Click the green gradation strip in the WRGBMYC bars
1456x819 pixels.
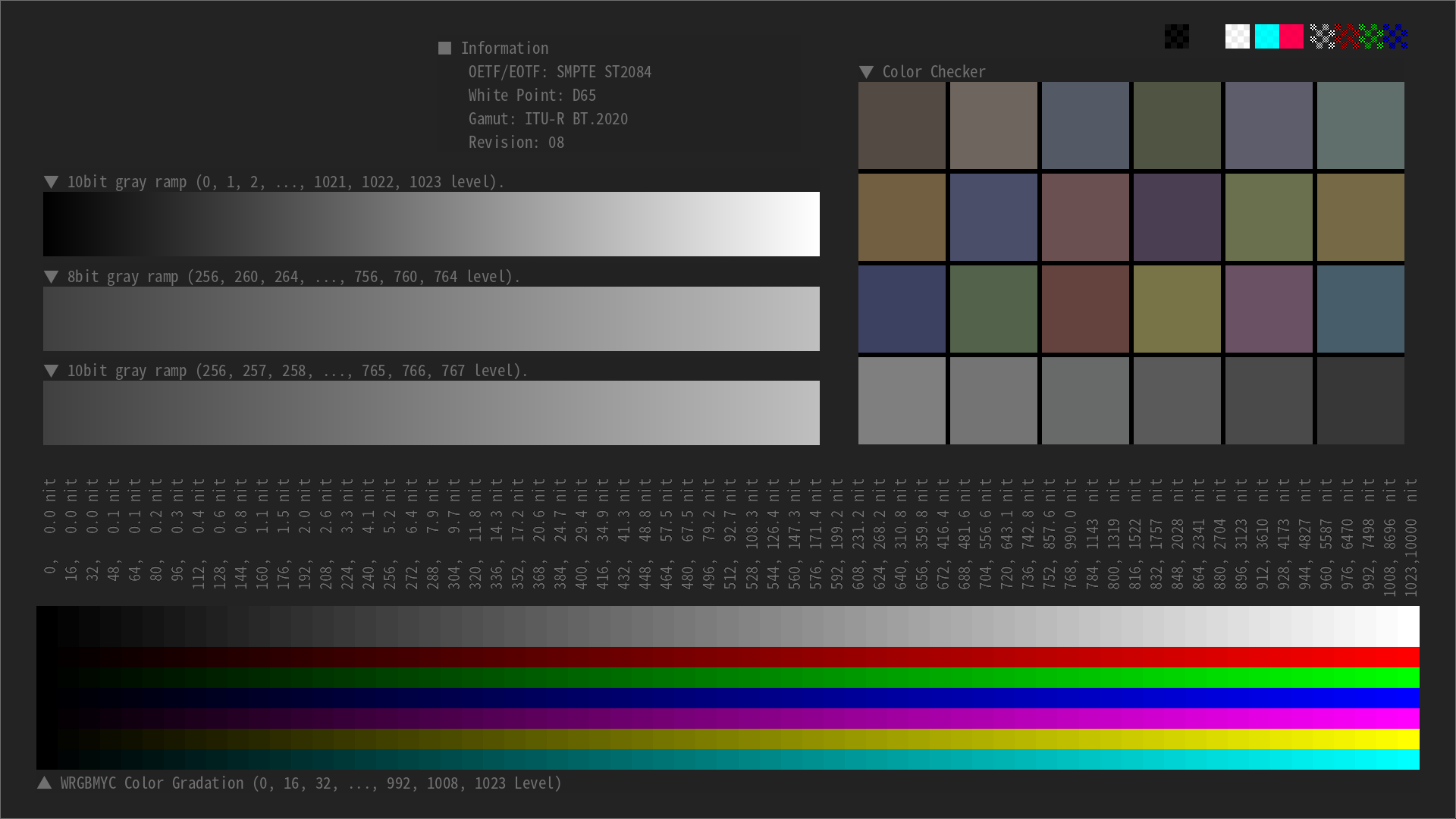coord(728,677)
